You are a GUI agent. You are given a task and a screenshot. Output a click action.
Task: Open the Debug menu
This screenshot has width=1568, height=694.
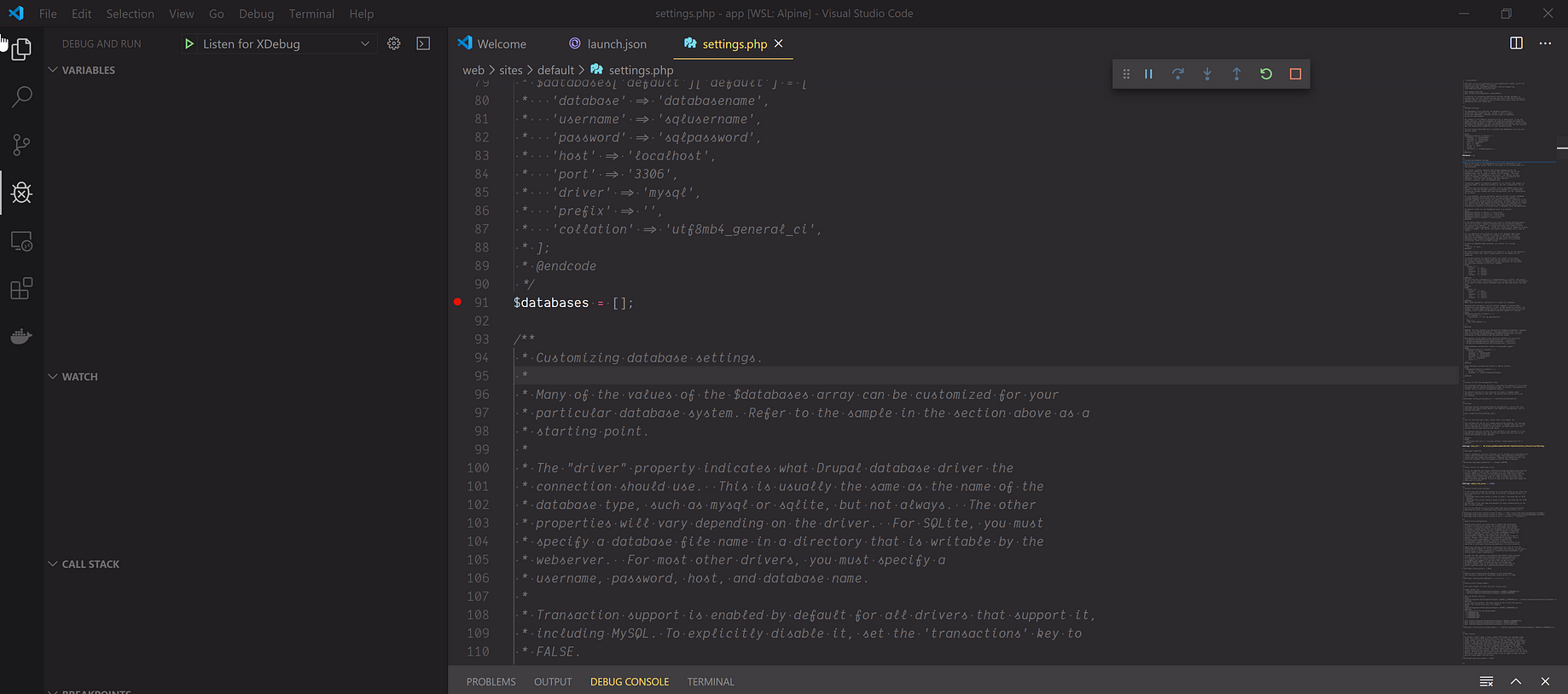tap(256, 14)
